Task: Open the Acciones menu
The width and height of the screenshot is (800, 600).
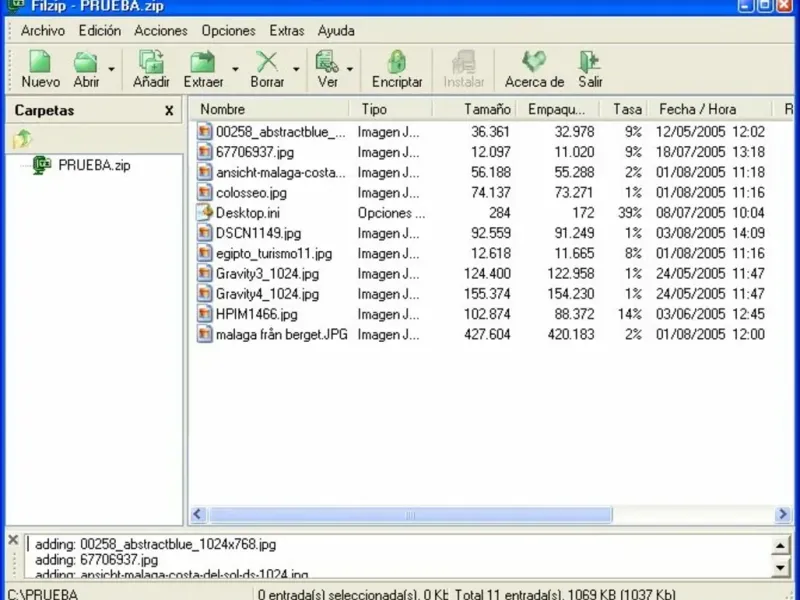Action: click(161, 31)
